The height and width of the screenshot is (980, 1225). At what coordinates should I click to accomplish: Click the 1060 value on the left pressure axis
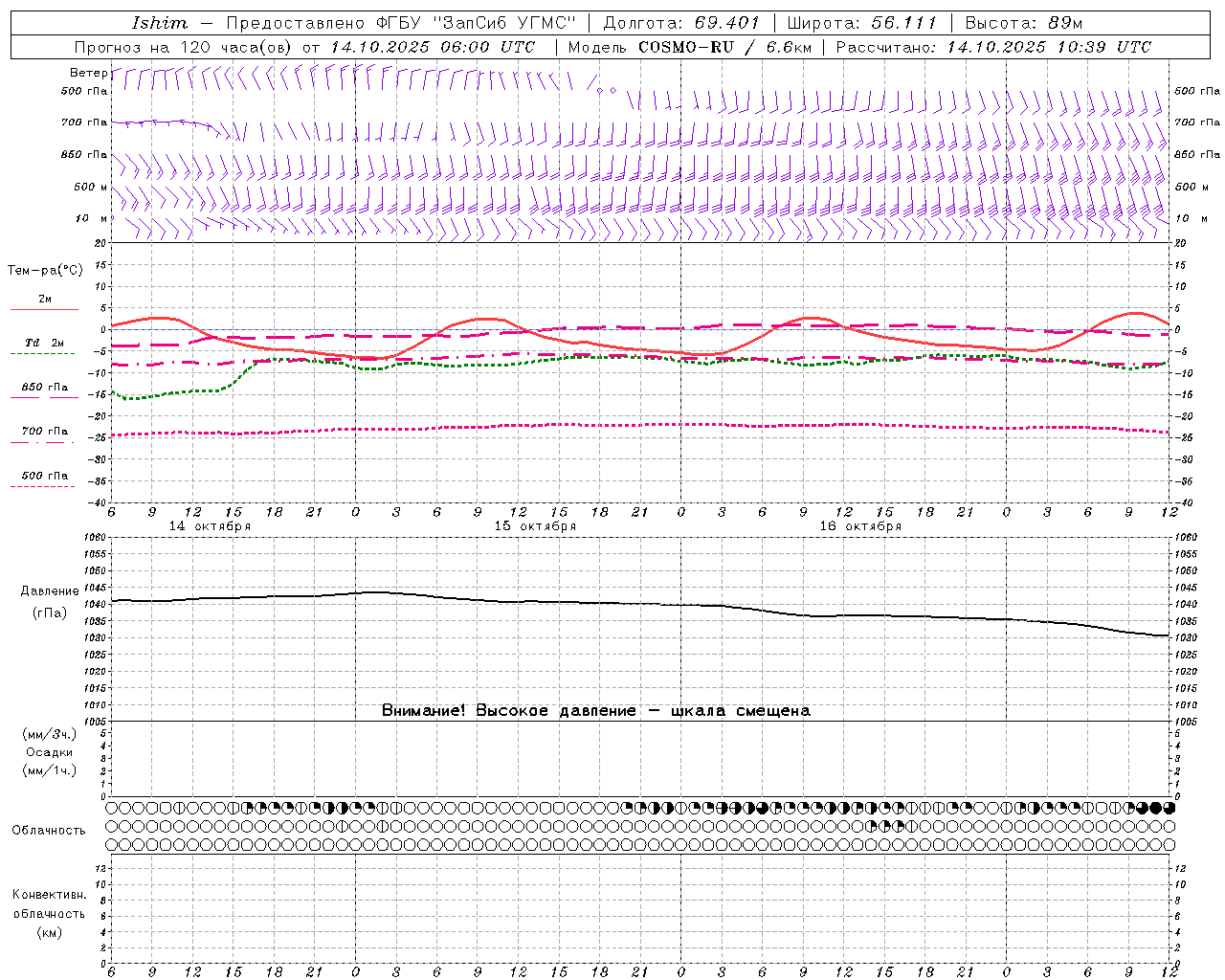(x=97, y=538)
